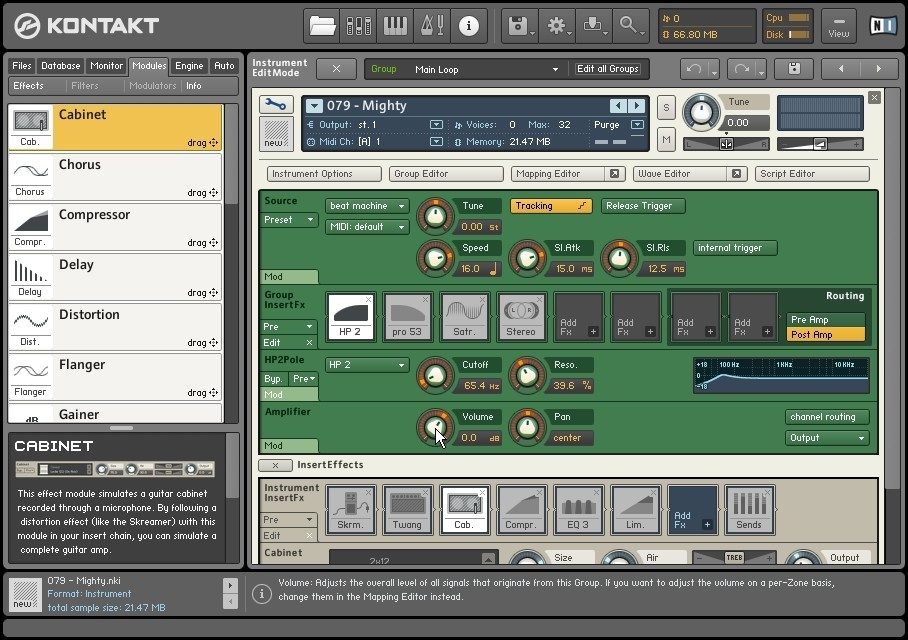Open the Sends effect slot
The width and height of the screenshot is (908, 640).
click(749, 510)
